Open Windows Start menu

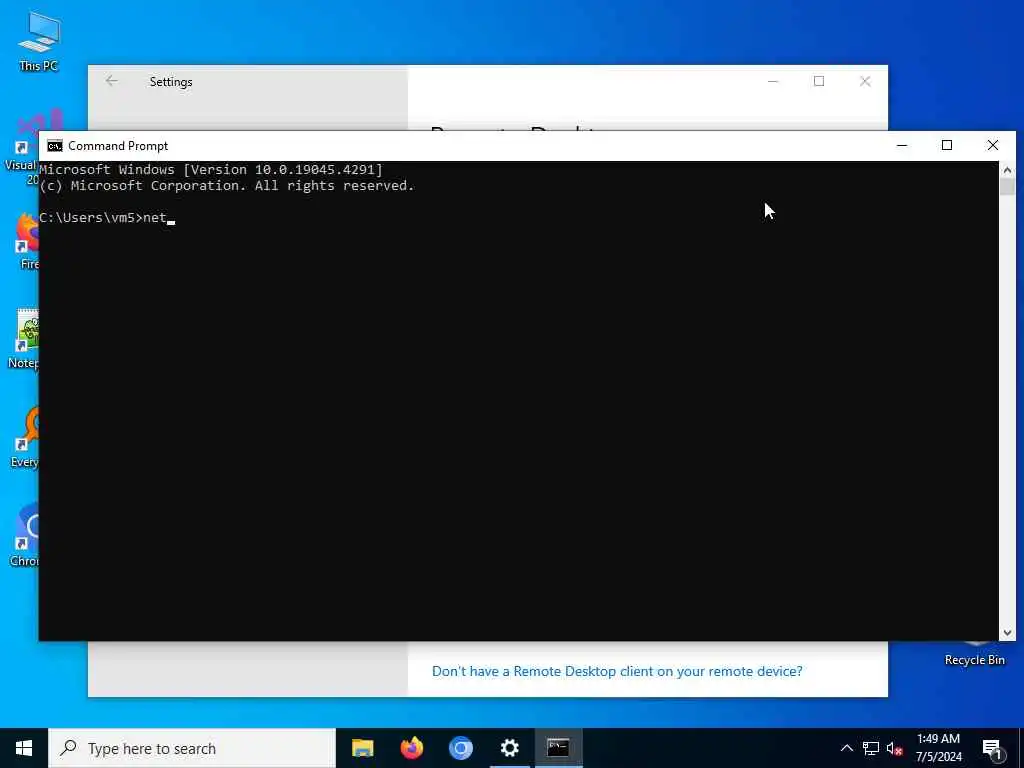(x=24, y=748)
